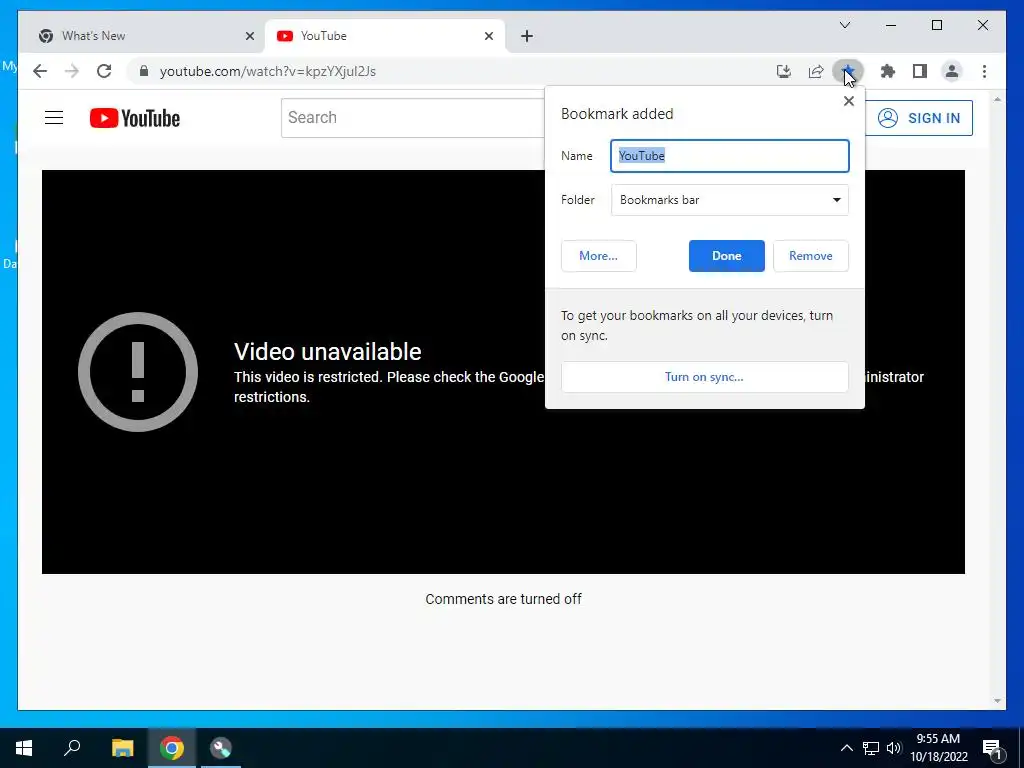Click the tool app icon beside Chrome on taskbar

point(221,748)
